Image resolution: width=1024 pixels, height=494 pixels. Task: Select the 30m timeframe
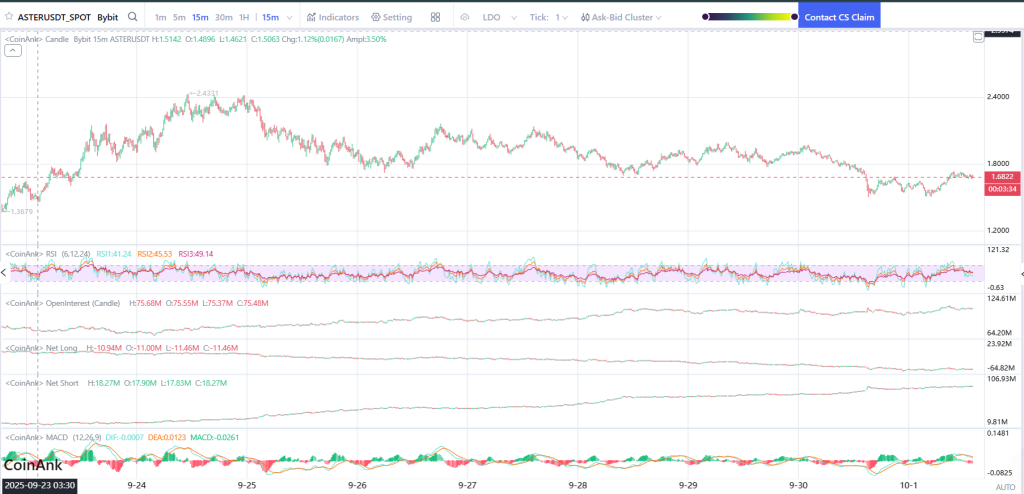[x=223, y=17]
